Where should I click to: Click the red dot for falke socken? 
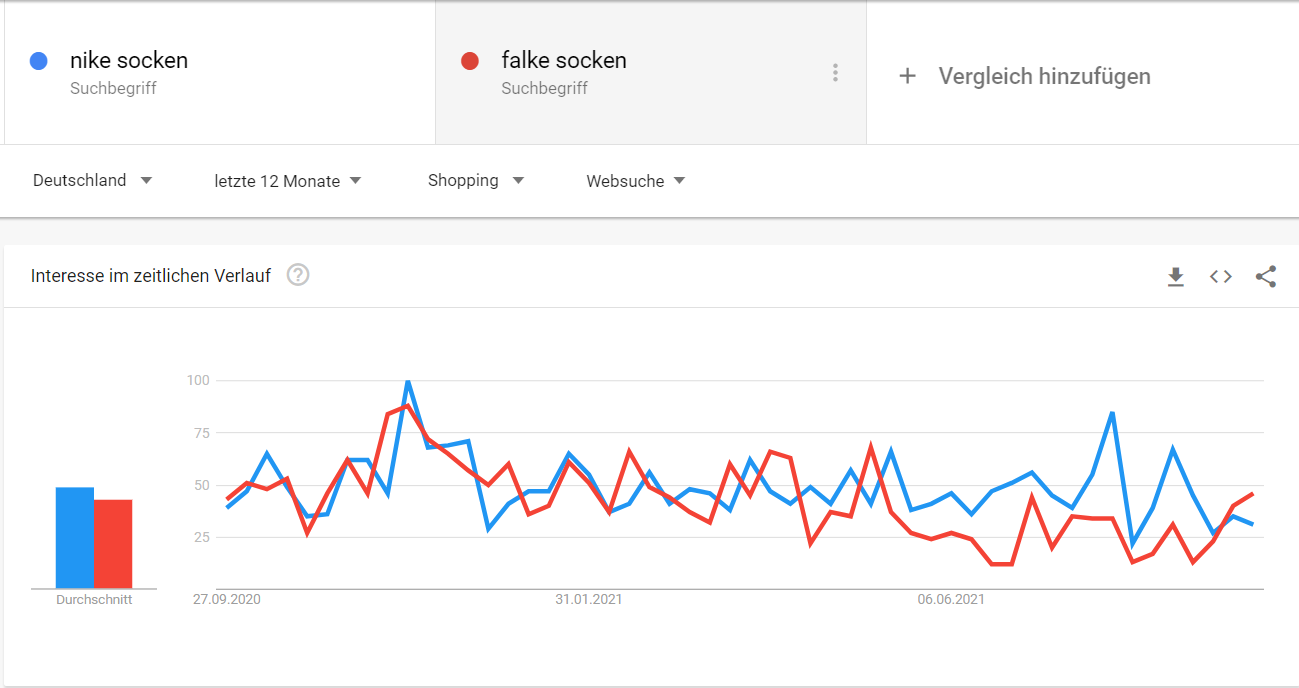click(470, 61)
